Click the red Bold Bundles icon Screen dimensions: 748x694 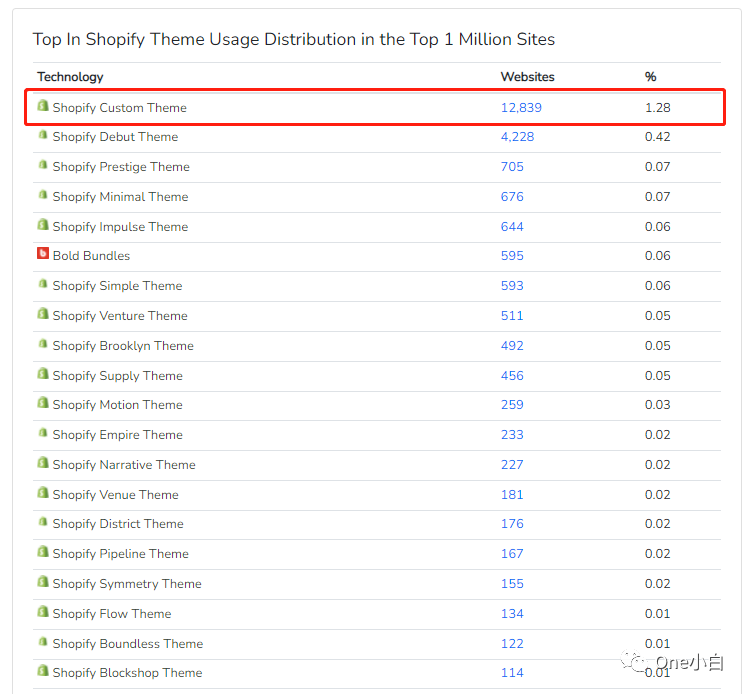(x=43, y=254)
